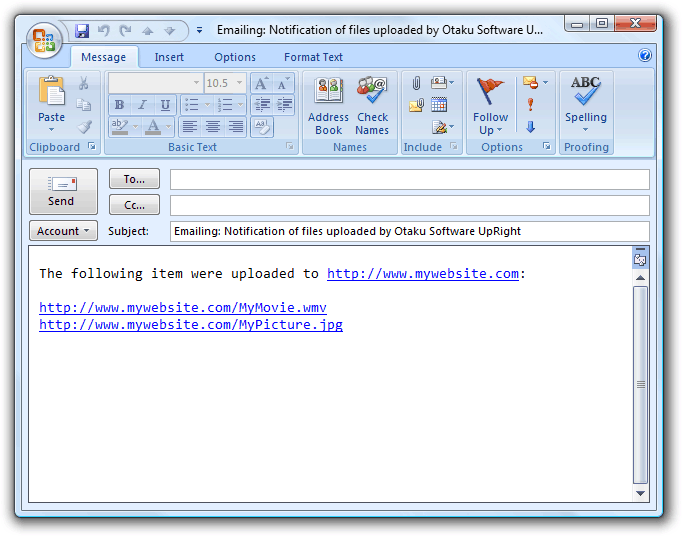The width and height of the screenshot is (682, 536).
Task: Customize Quick Access Toolbar dropdown
Action: click(x=199, y=30)
